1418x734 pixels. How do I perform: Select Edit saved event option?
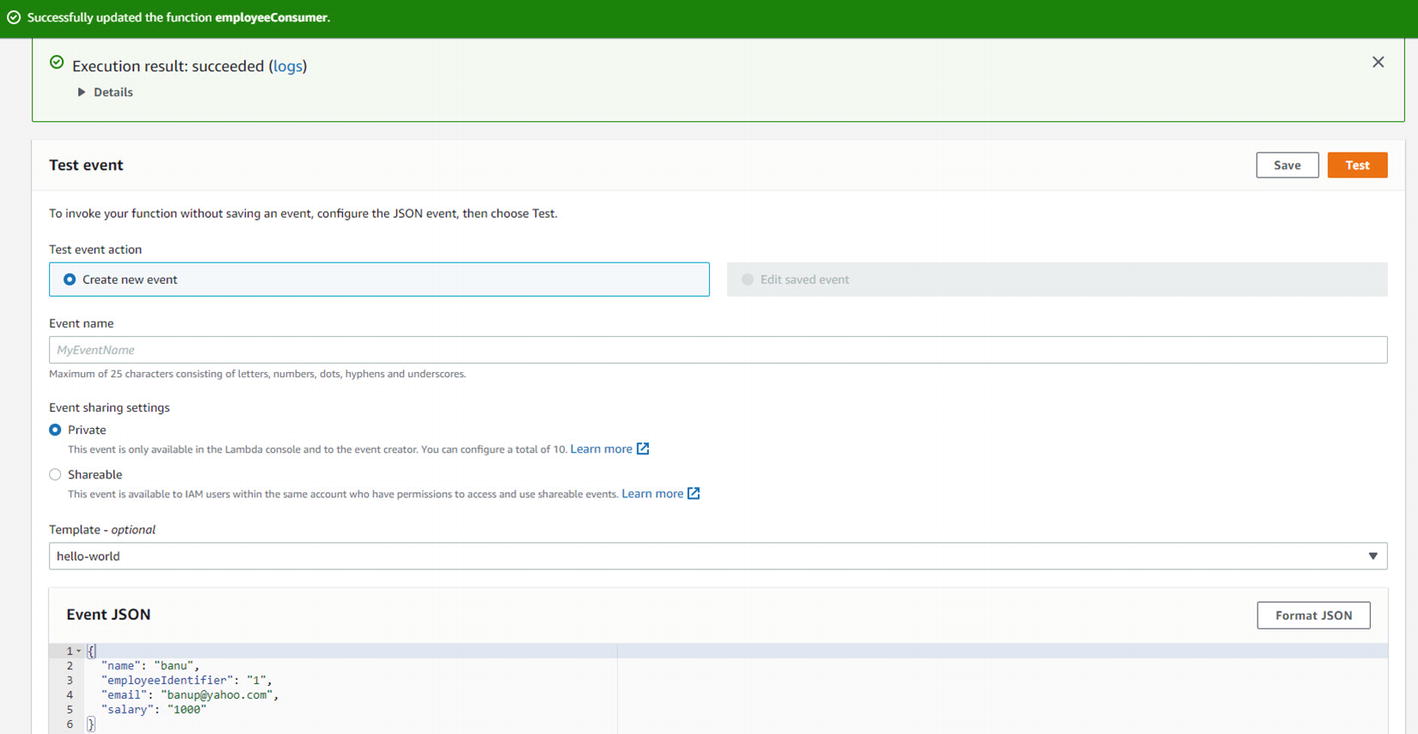747,280
